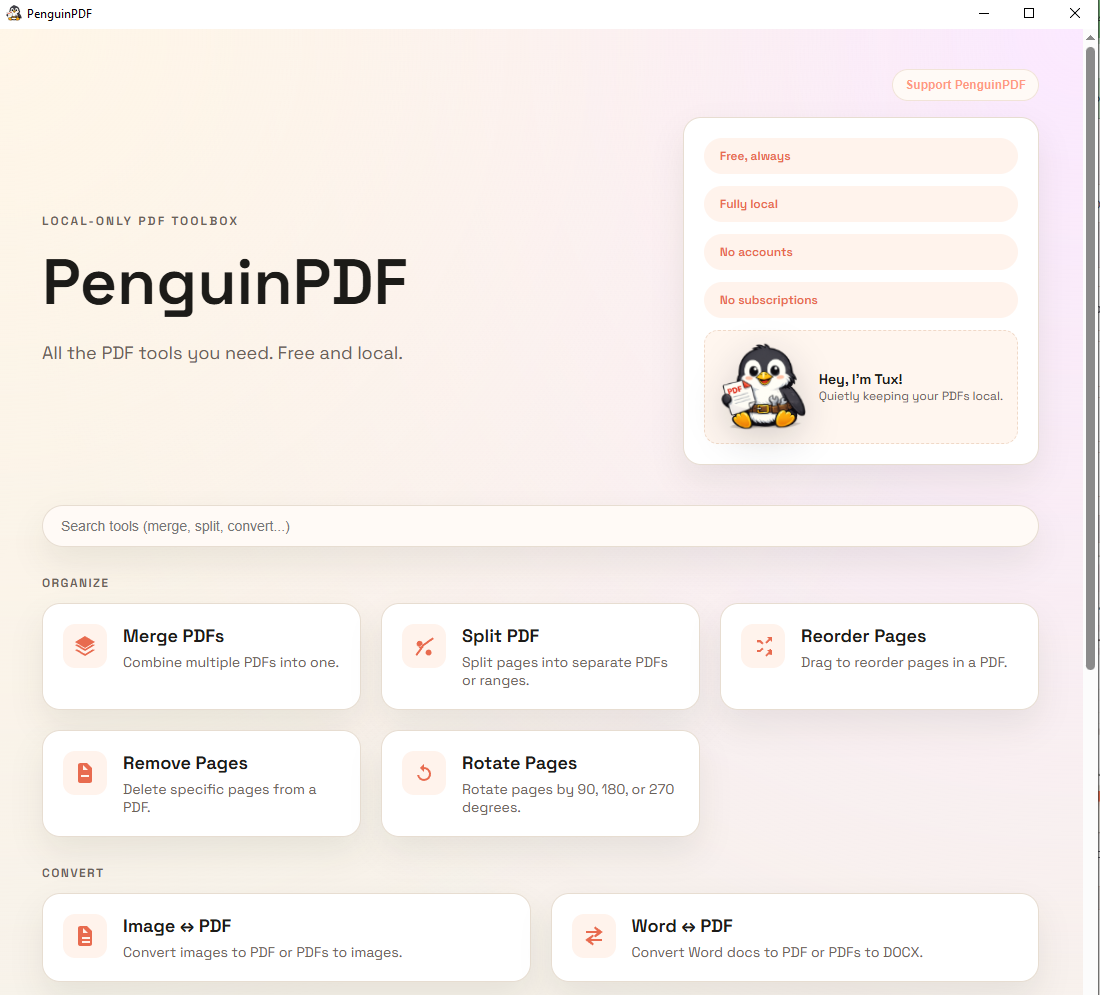This screenshot has height=995, width=1100.
Task: Open the Split PDF tool card
Action: tap(540, 656)
